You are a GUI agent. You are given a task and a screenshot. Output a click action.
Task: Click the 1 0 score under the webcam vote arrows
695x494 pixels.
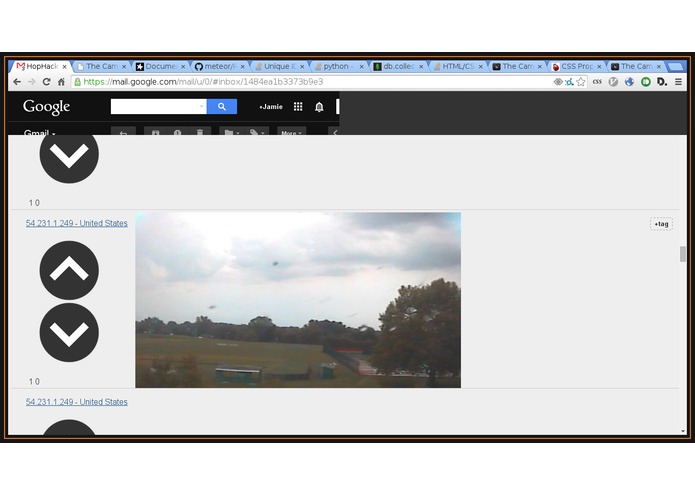click(34, 381)
